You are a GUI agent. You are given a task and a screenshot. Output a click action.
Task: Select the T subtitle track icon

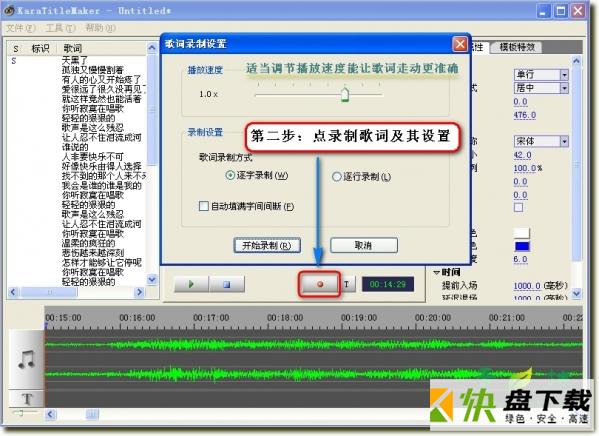(27, 399)
